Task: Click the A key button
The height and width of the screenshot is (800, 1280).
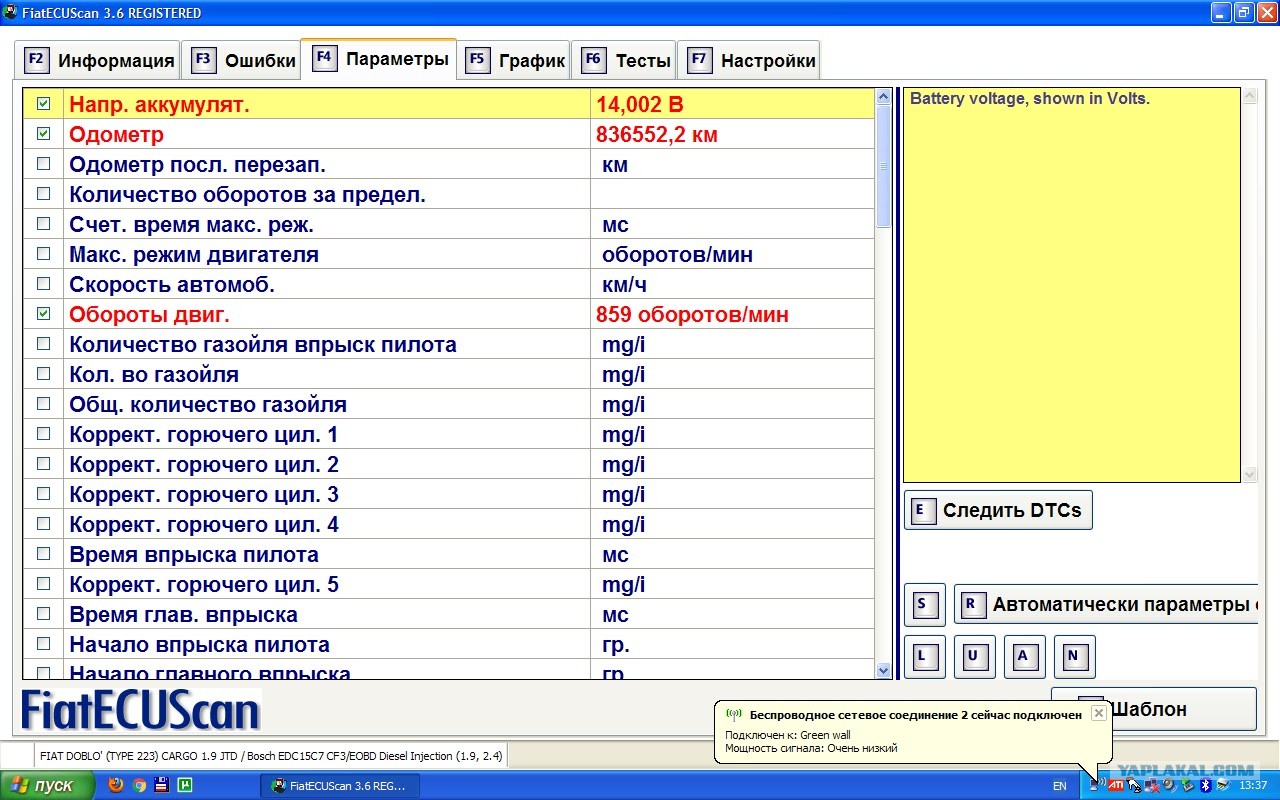Action: click(1025, 657)
